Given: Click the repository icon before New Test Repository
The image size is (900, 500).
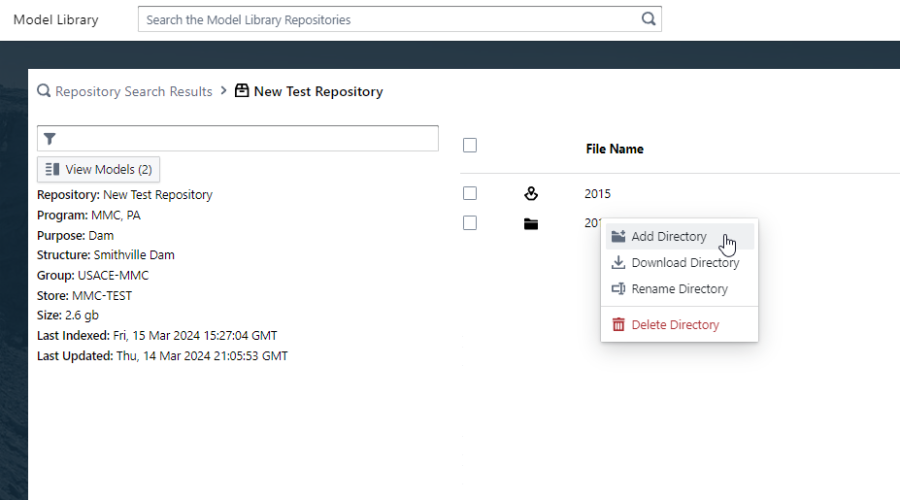Looking at the screenshot, I should tap(242, 91).
